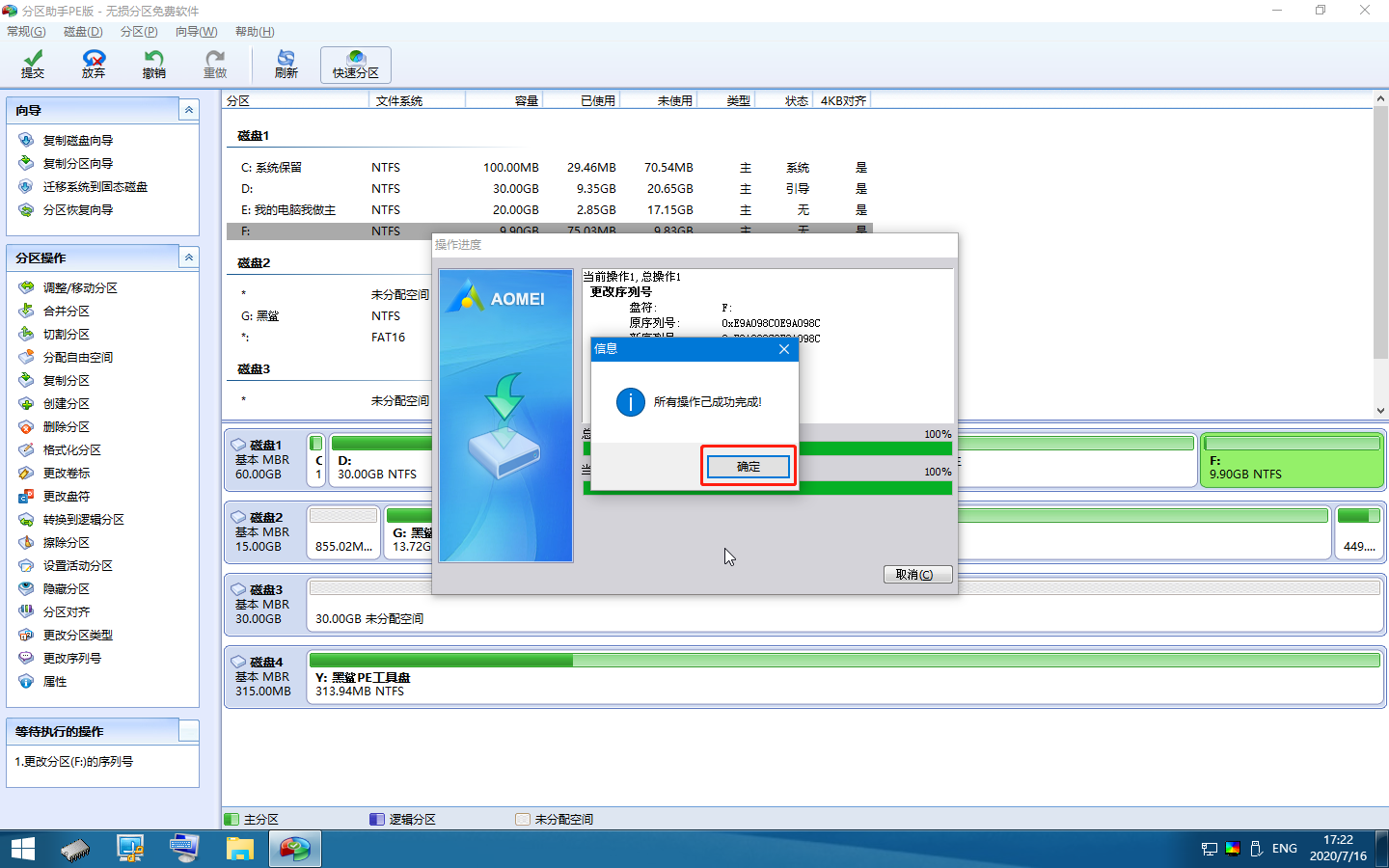Select 复制分区 operation

pyautogui.click(x=66, y=380)
